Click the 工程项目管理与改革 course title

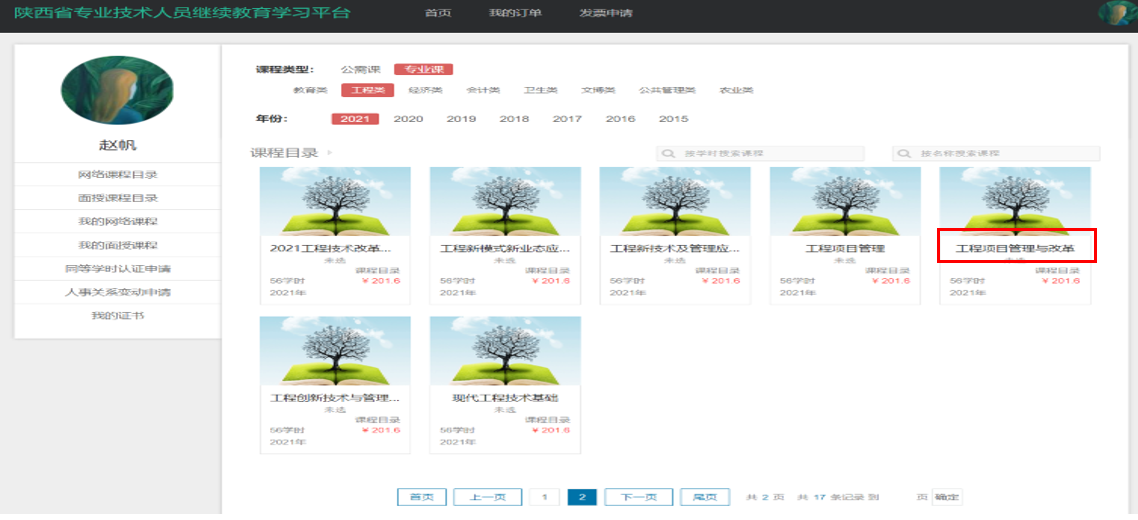point(1015,247)
